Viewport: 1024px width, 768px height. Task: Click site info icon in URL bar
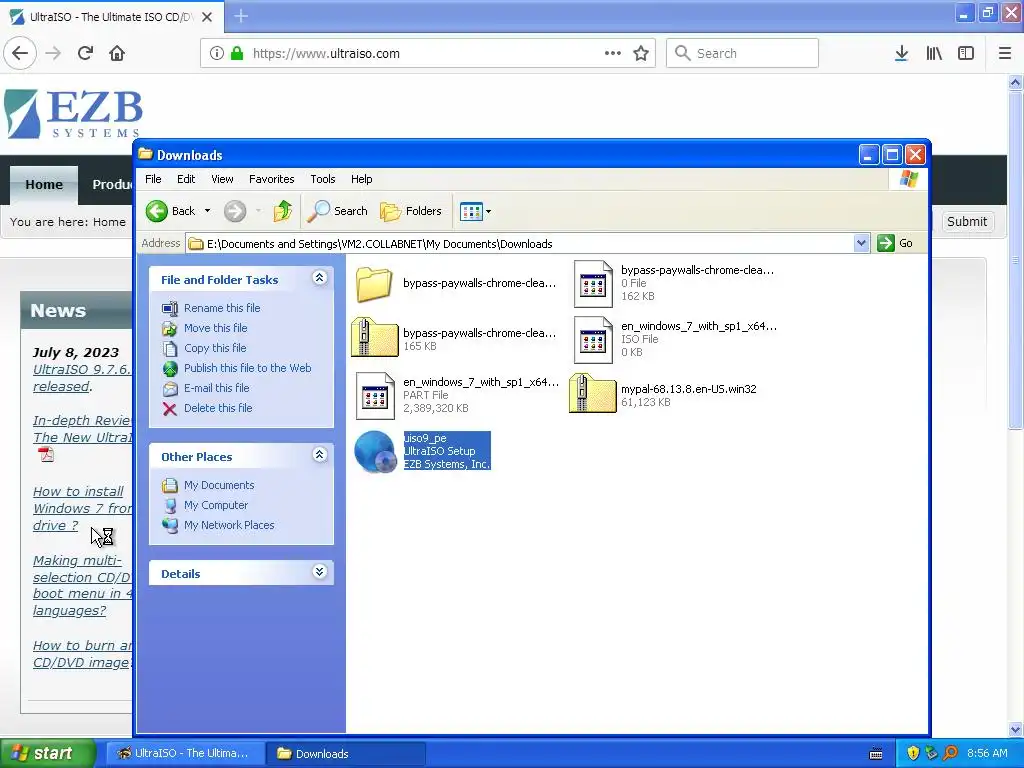click(217, 54)
